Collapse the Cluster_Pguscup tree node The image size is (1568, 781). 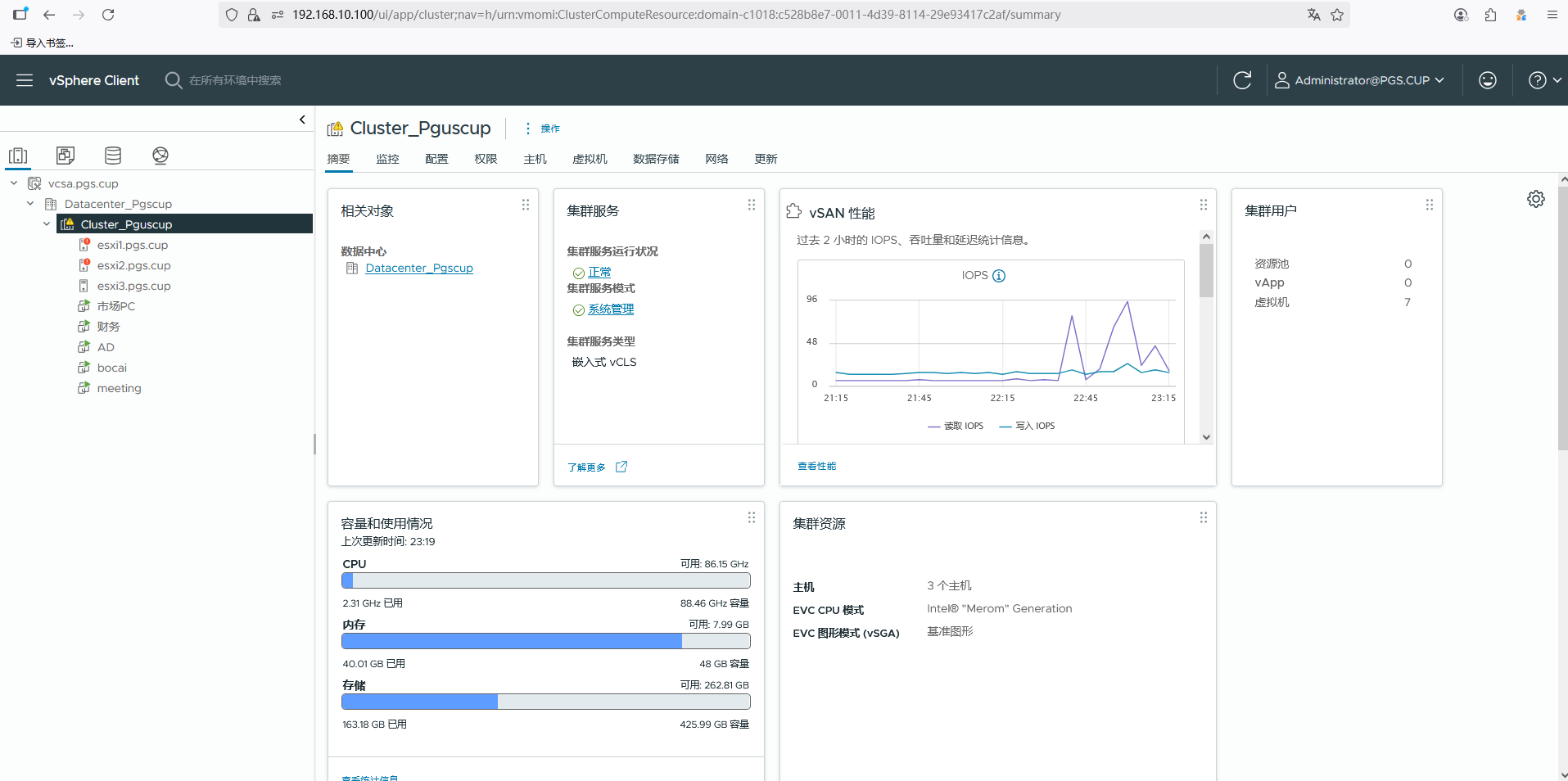(x=47, y=224)
